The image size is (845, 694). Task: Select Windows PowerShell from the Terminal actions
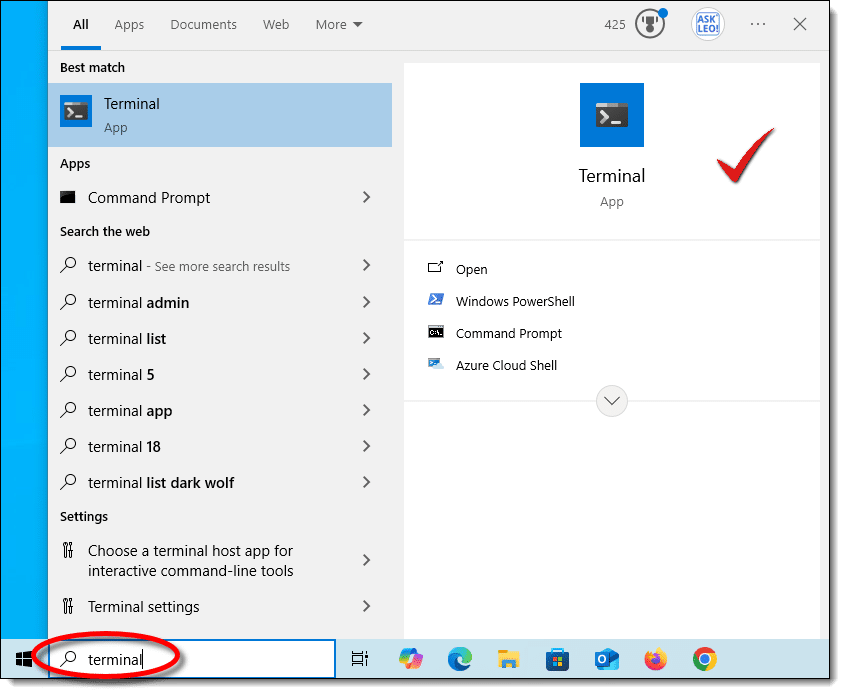514,301
